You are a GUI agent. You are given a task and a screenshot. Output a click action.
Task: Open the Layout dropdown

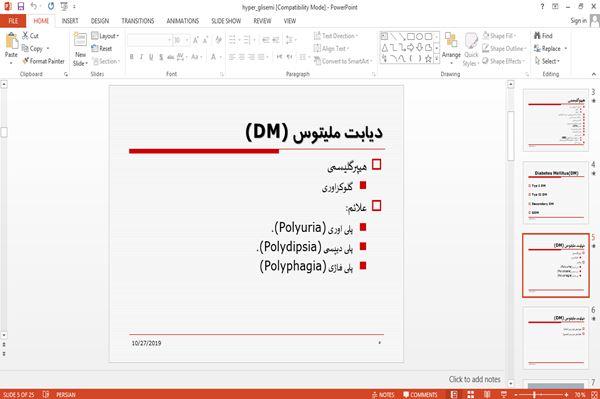point(105,36)
